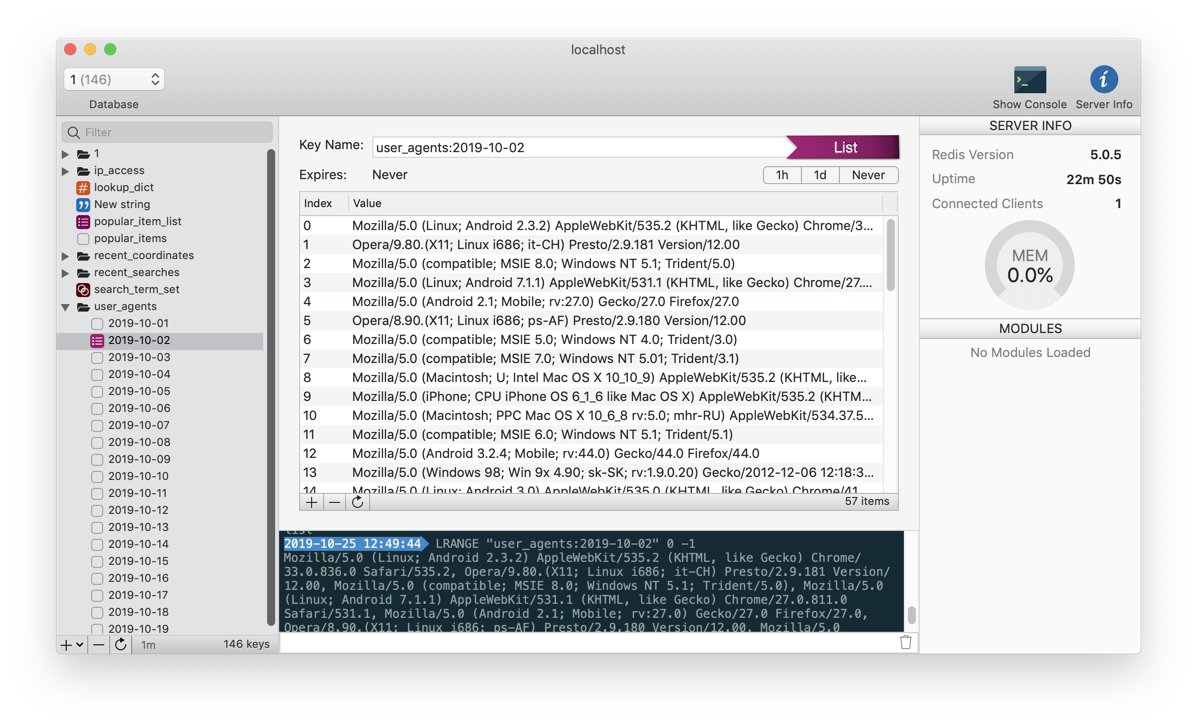Toggle the 2019-10-11 key checkbox
This screenshot has width=1197, height=728.
(x=97, y=494)
